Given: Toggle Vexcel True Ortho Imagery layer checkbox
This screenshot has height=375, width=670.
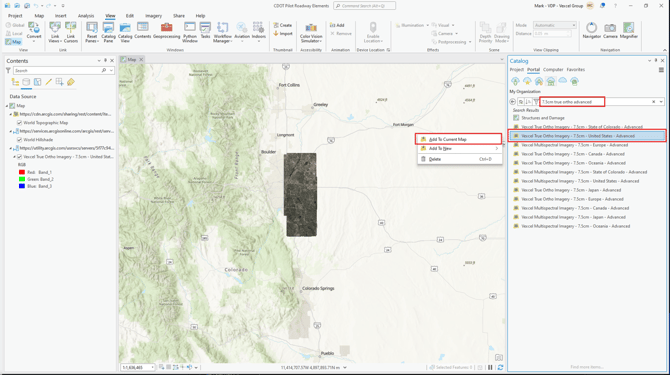Looking at the screenshot, I should [x=19, y=157].
